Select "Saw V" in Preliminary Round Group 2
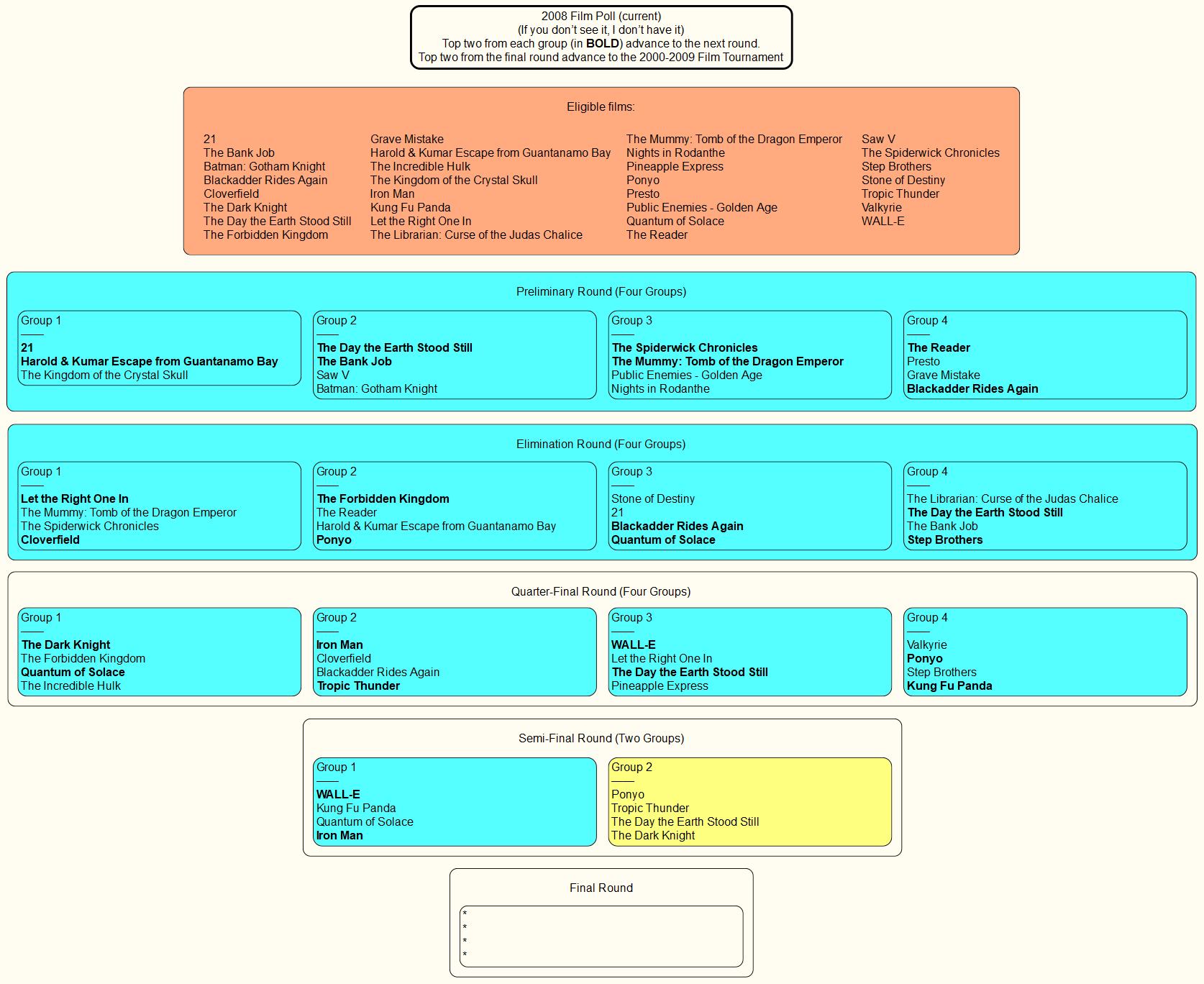1204x984 pixels. point(332,375)
